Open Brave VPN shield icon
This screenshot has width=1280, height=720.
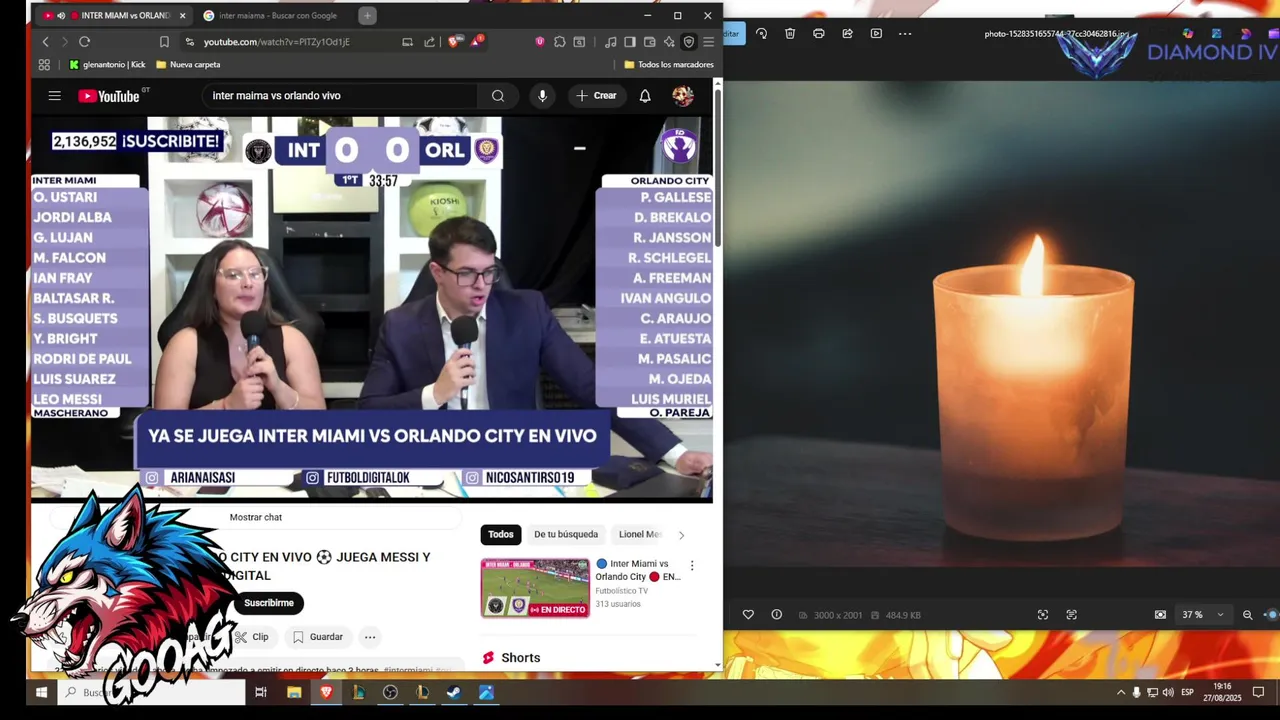(689, 42)
